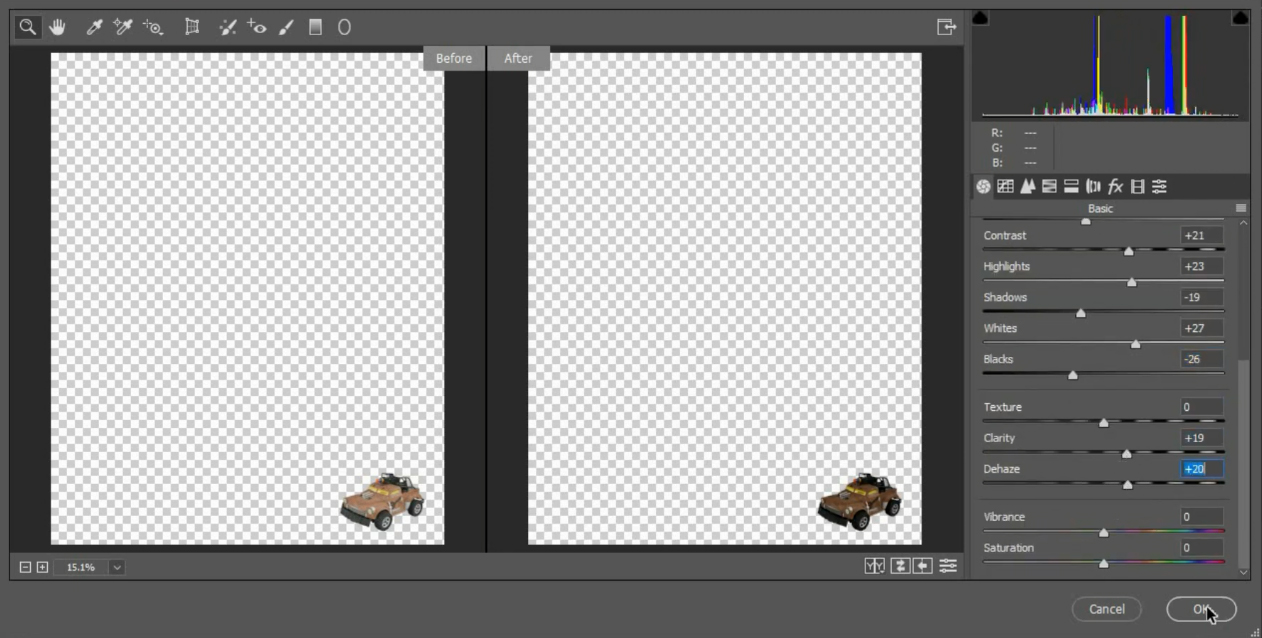Open the zoom level dropdown
This screenshot has height=638, width=1262.
coord(117,567)
